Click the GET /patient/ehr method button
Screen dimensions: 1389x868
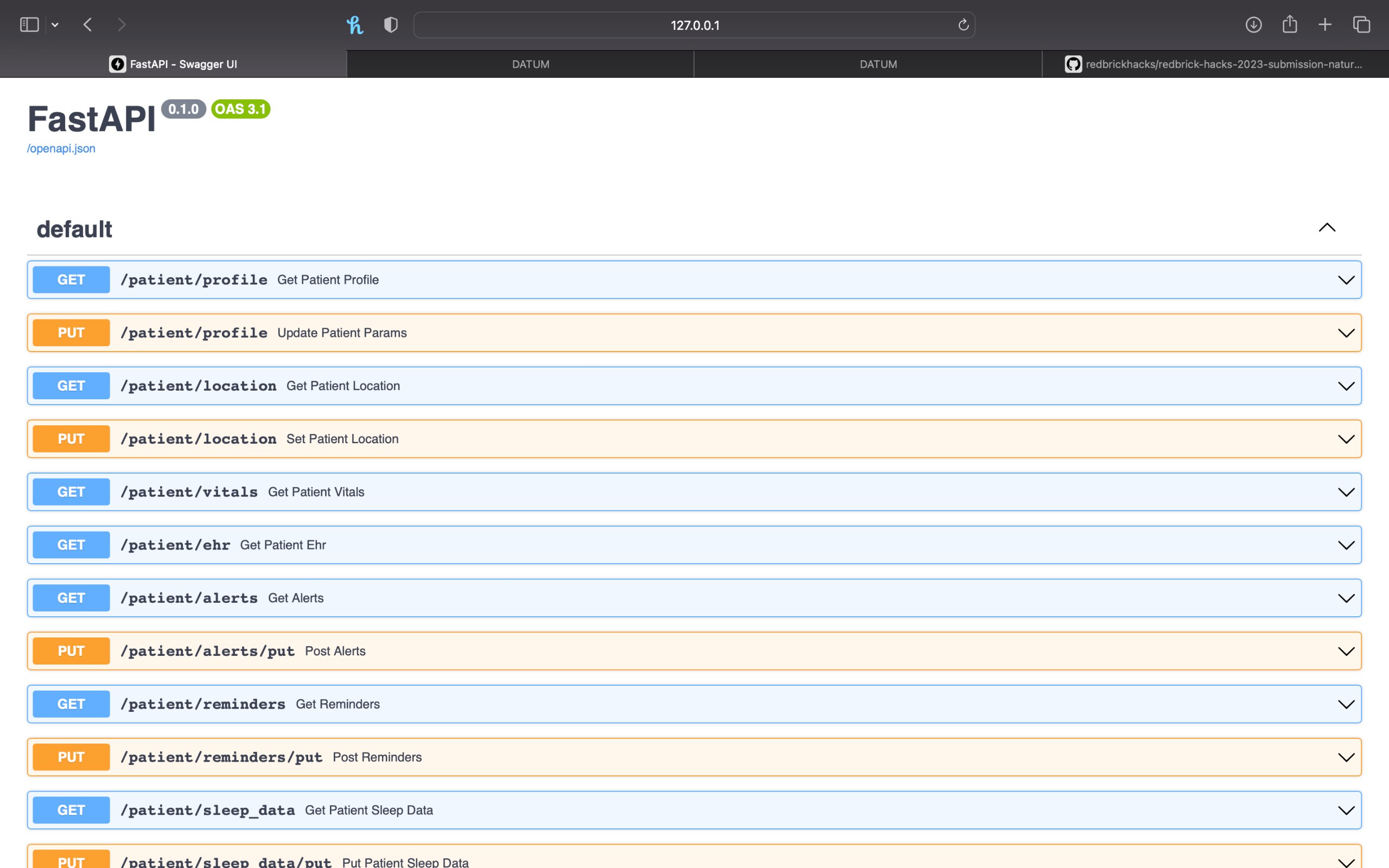click(x=71, y=545)
